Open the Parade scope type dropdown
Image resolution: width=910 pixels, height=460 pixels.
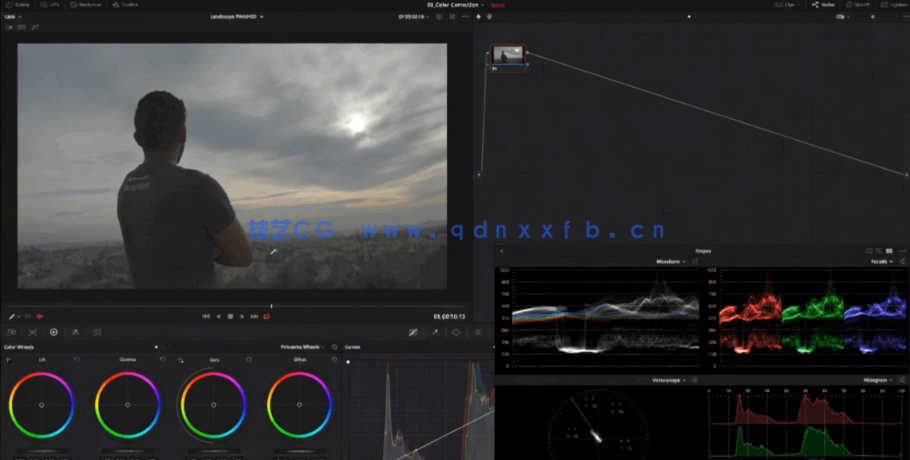coord(882,262)
